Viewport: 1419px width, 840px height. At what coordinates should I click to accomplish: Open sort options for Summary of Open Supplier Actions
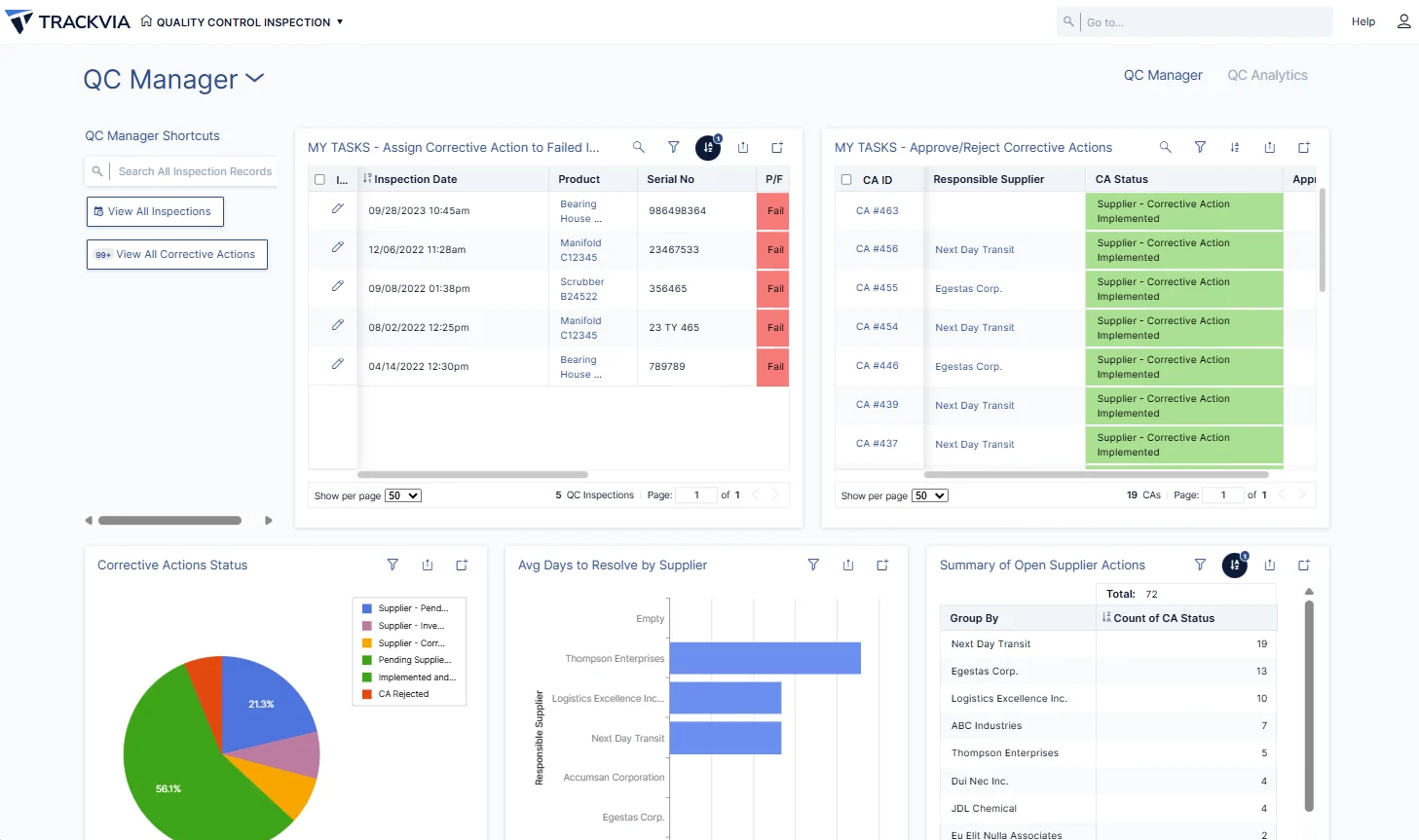(x=1235, y=565)
